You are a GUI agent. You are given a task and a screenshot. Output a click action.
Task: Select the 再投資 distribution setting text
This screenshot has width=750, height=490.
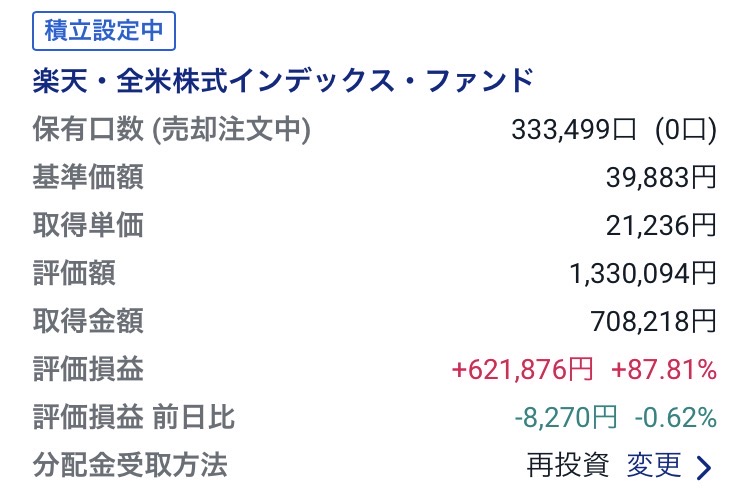coord(567,465)
